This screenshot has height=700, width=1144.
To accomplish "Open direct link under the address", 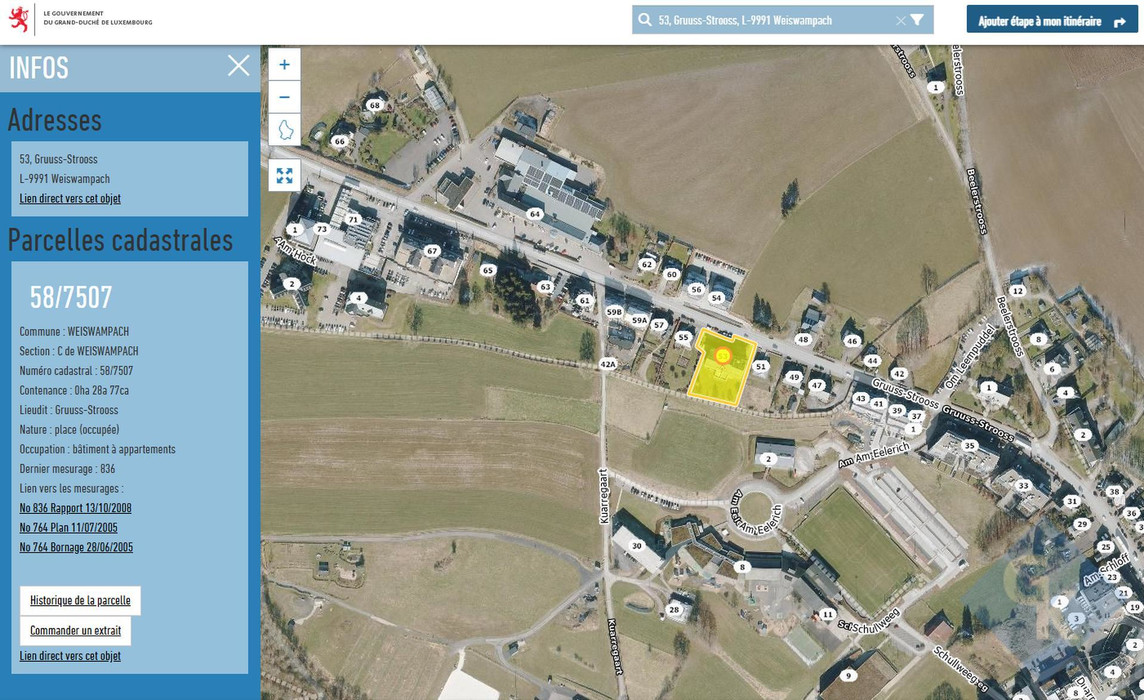I will tap(70, 198).
